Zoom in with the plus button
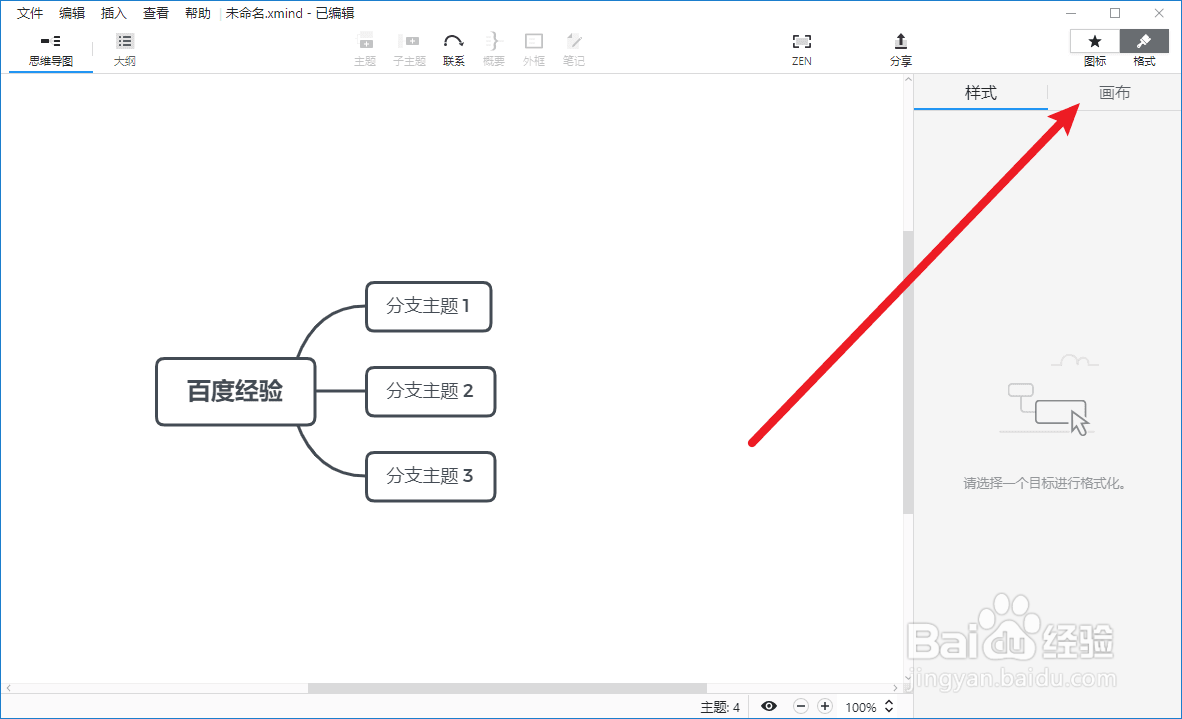The height and width of the screenshot is (719, 1182). coord(825,706)
